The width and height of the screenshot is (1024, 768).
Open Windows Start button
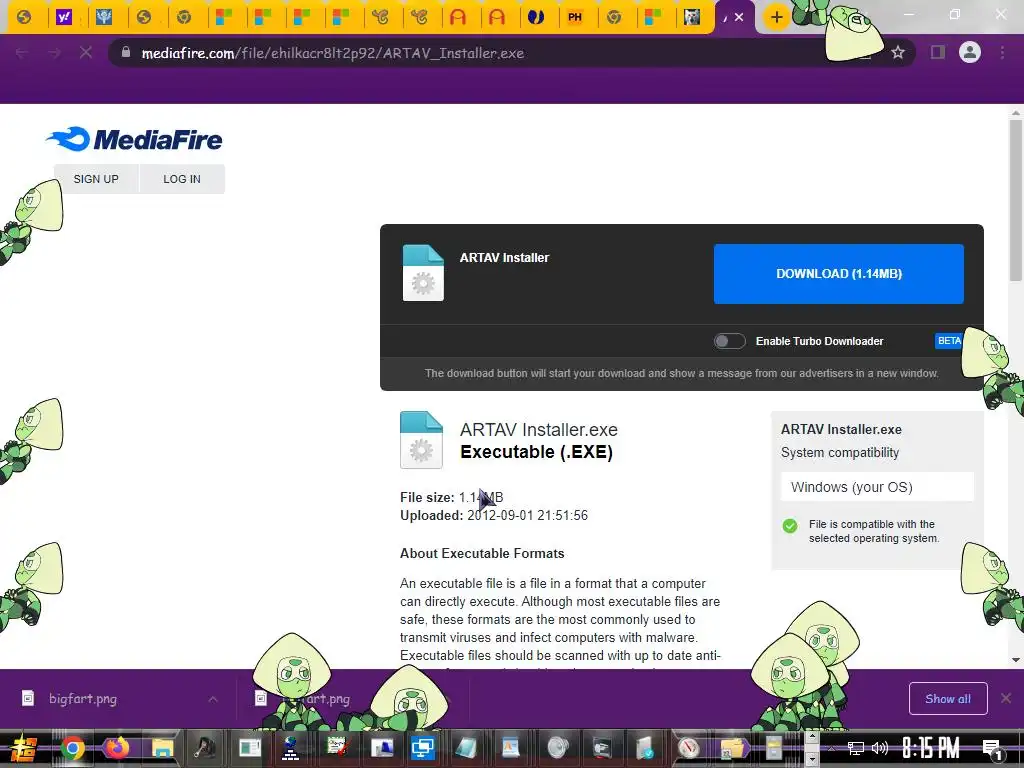click(24, 748)
